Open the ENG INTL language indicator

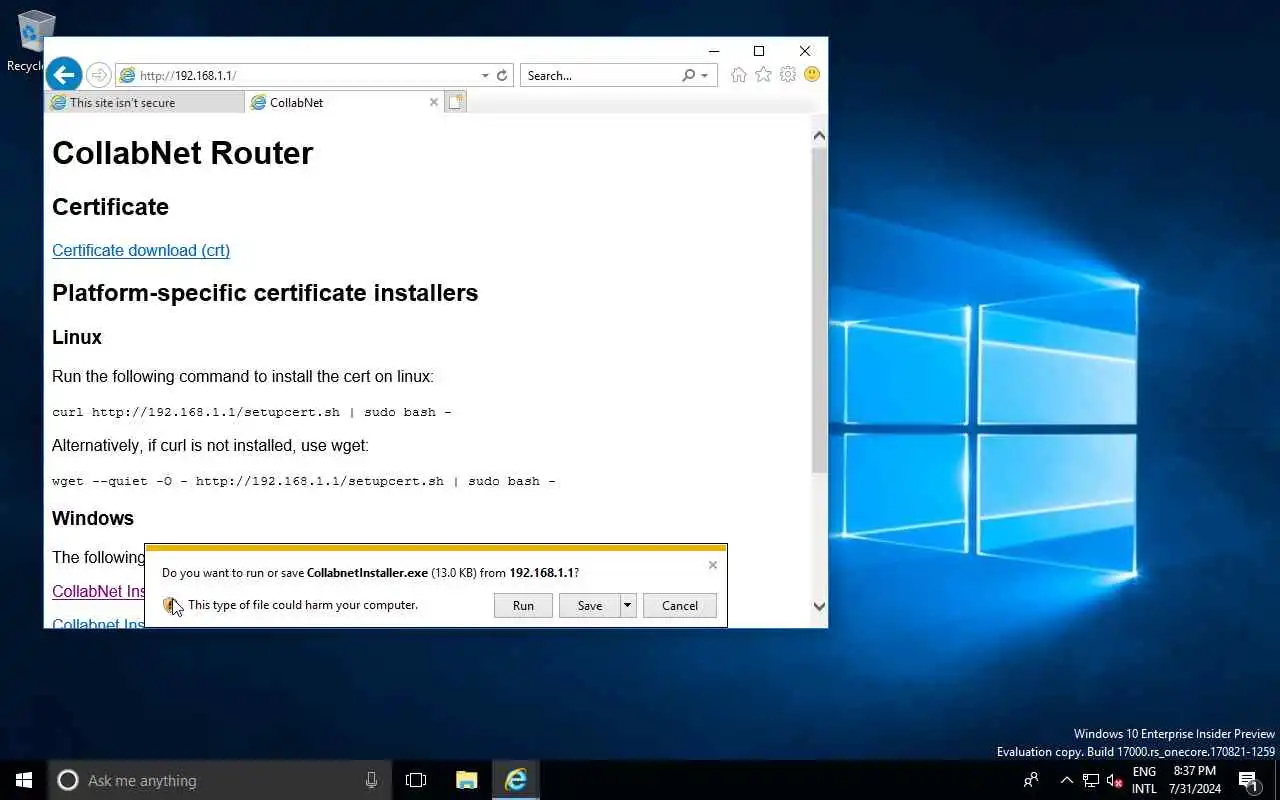click(1144, 780)
